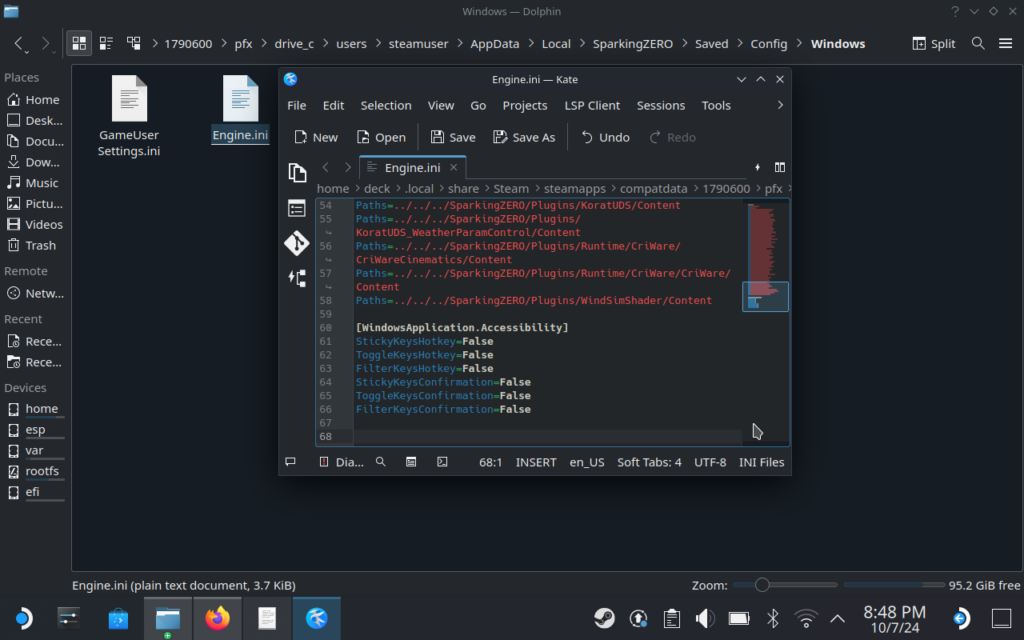Viewport: 1024px width, 640px height.
Task: Open rootfs device in Dolphin sidebar
Action: click(x=35, y=471)
